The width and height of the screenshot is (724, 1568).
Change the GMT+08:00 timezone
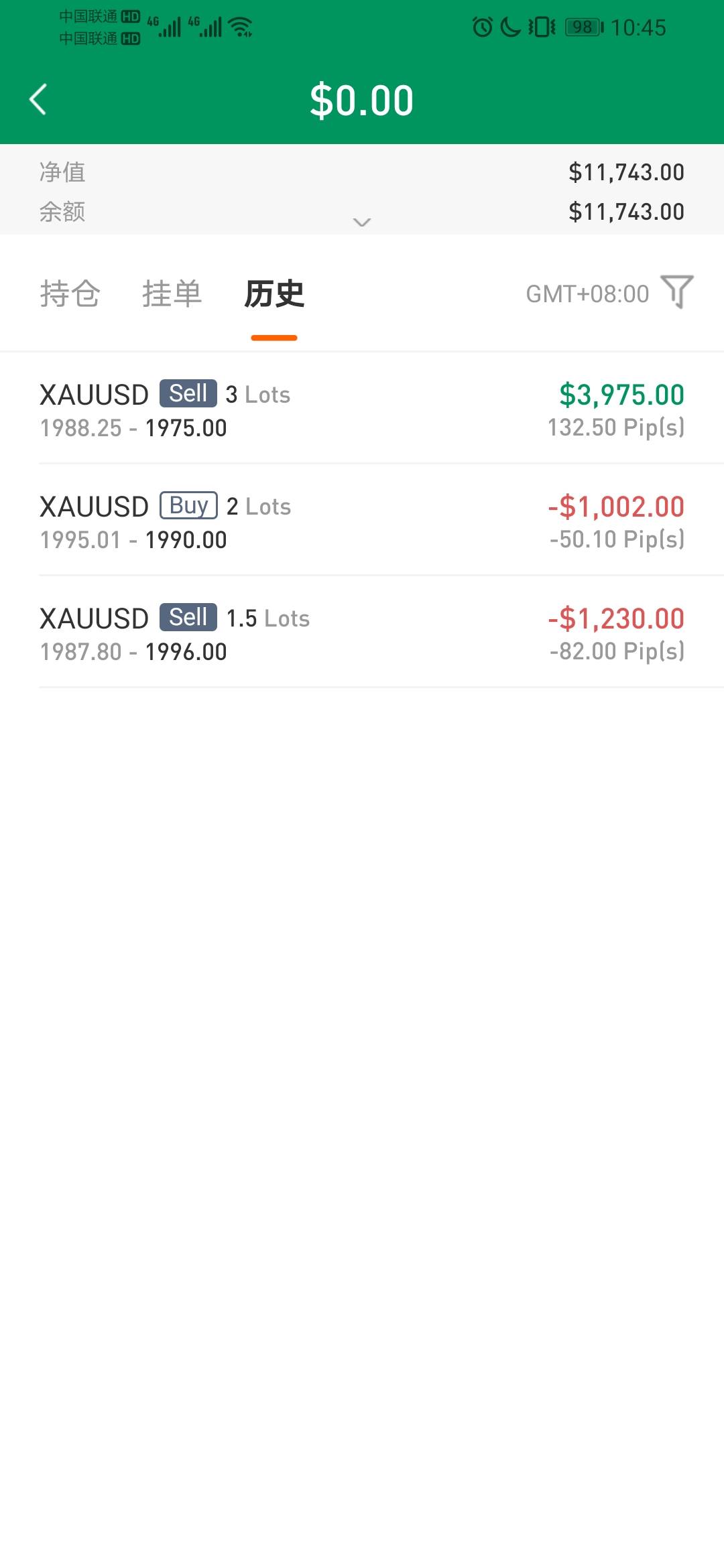click(x=587, y=293)
